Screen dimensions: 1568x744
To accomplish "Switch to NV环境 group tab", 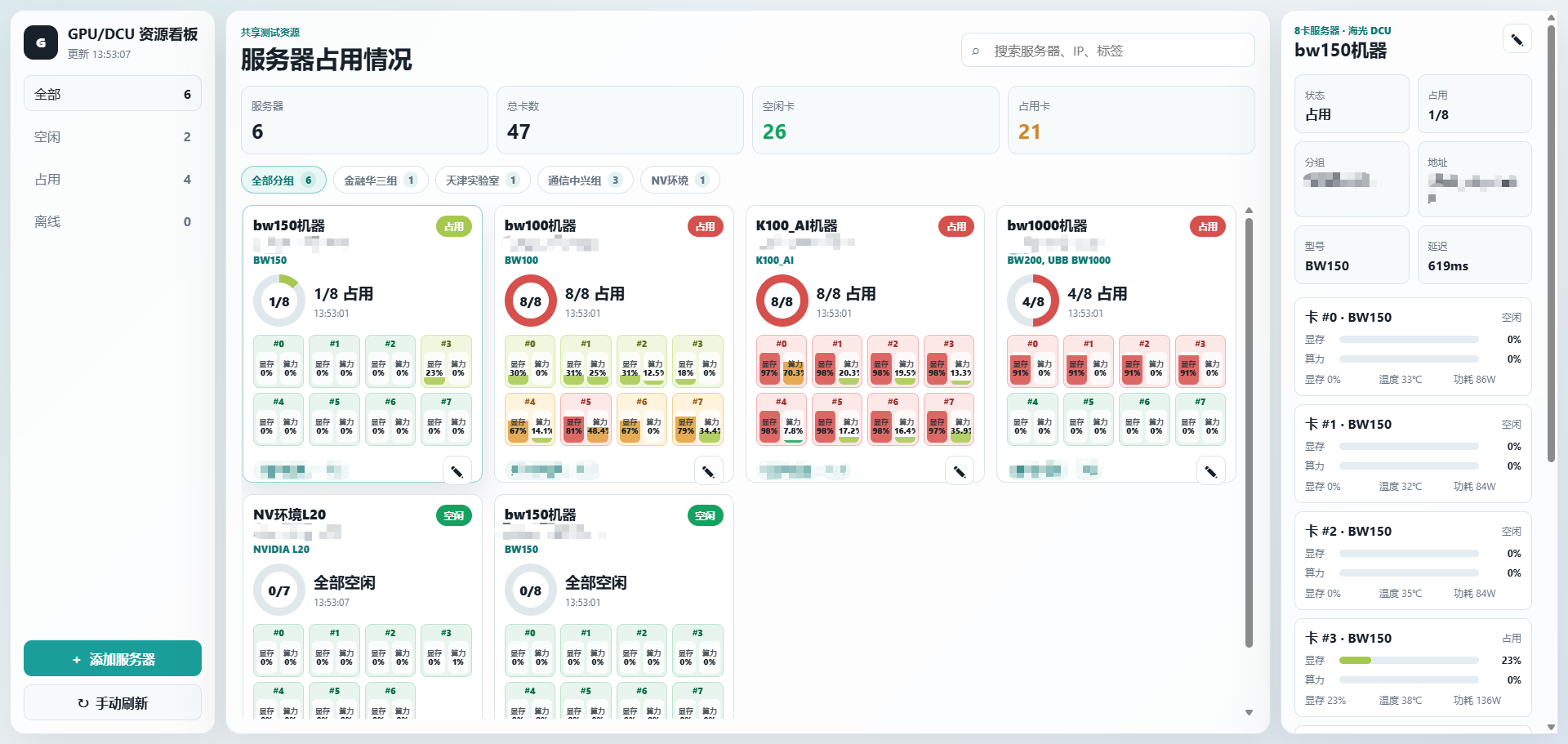I will [x=679, y=180].
